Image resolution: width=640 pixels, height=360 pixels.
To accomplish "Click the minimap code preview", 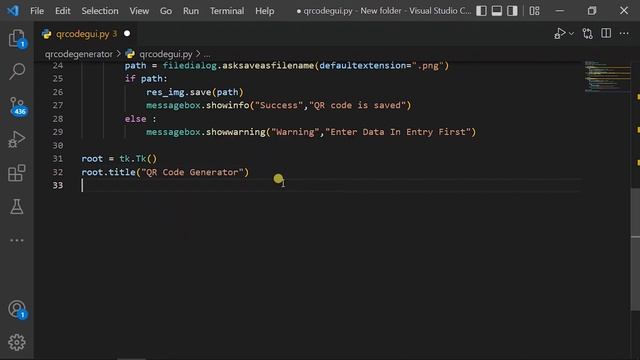I will click(x=607, y=76).
